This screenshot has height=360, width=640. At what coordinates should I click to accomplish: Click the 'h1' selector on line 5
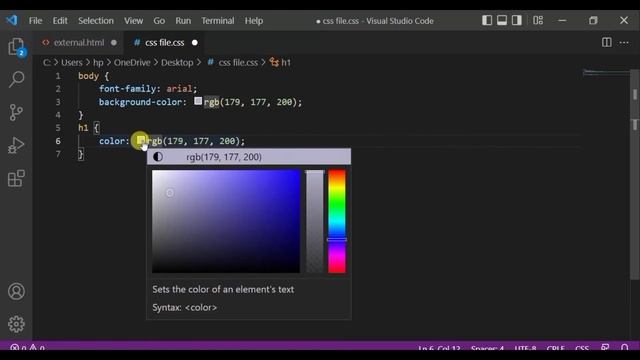(83, 128)
